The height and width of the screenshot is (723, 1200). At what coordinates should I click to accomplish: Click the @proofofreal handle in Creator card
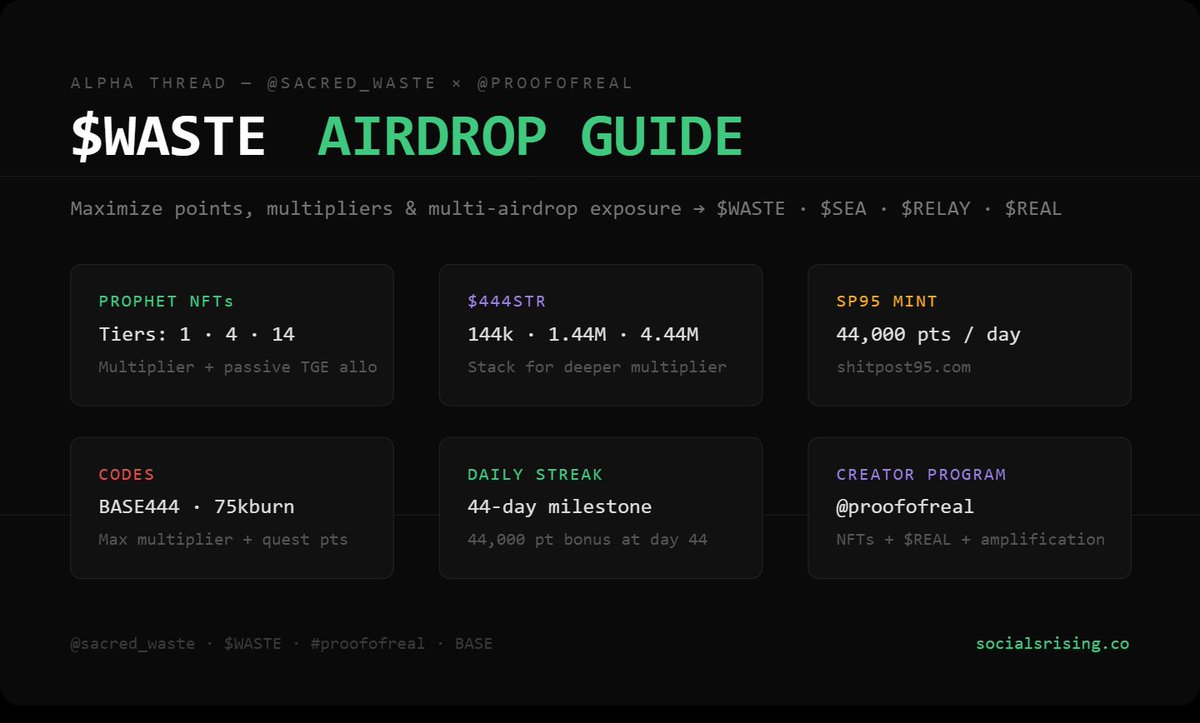click(x=905, y=507)
